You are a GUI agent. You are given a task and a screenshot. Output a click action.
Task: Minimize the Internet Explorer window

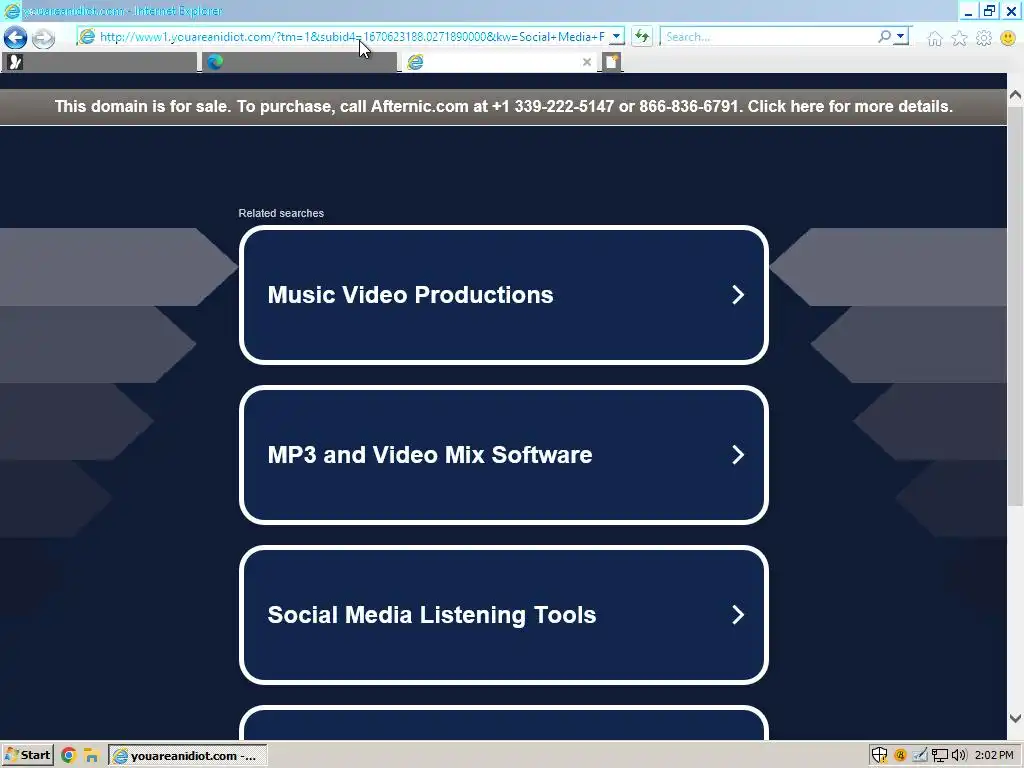click(x=968, y=11)
